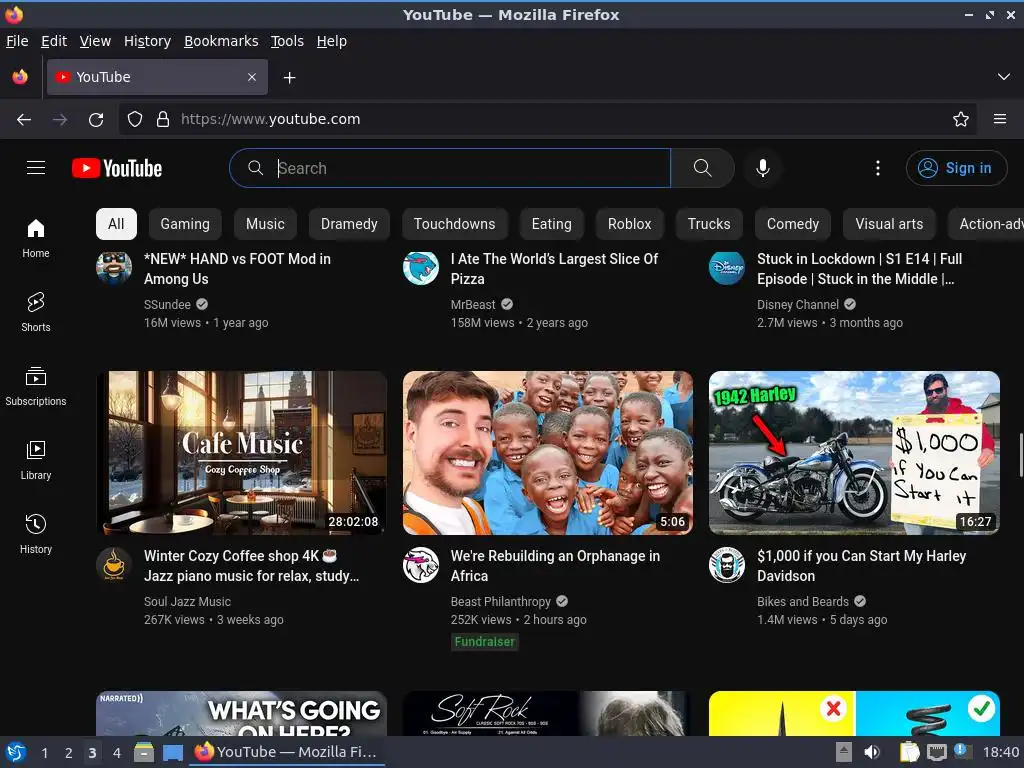Screen dimensions: 1024x768
Task: Click the page vertical scrollbar
Action: 1021,455
